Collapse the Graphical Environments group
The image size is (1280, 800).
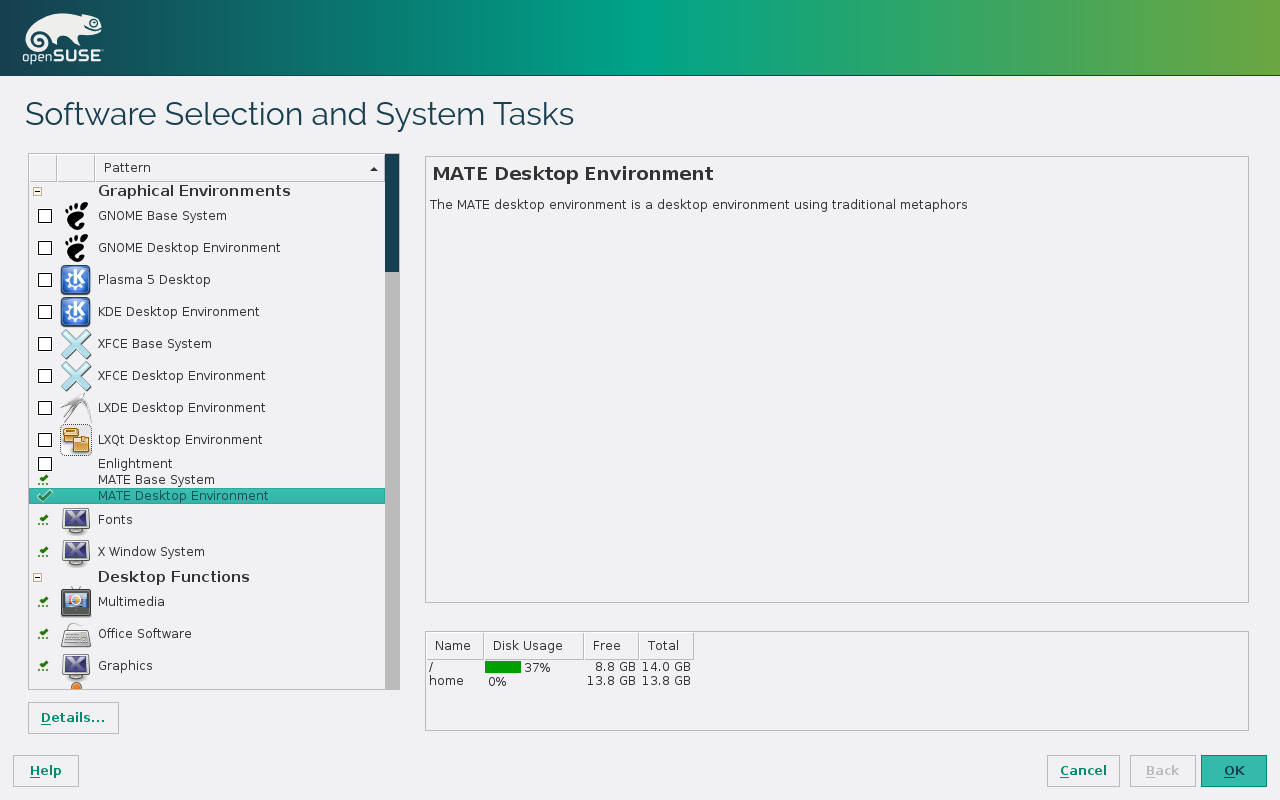(38, 191)
